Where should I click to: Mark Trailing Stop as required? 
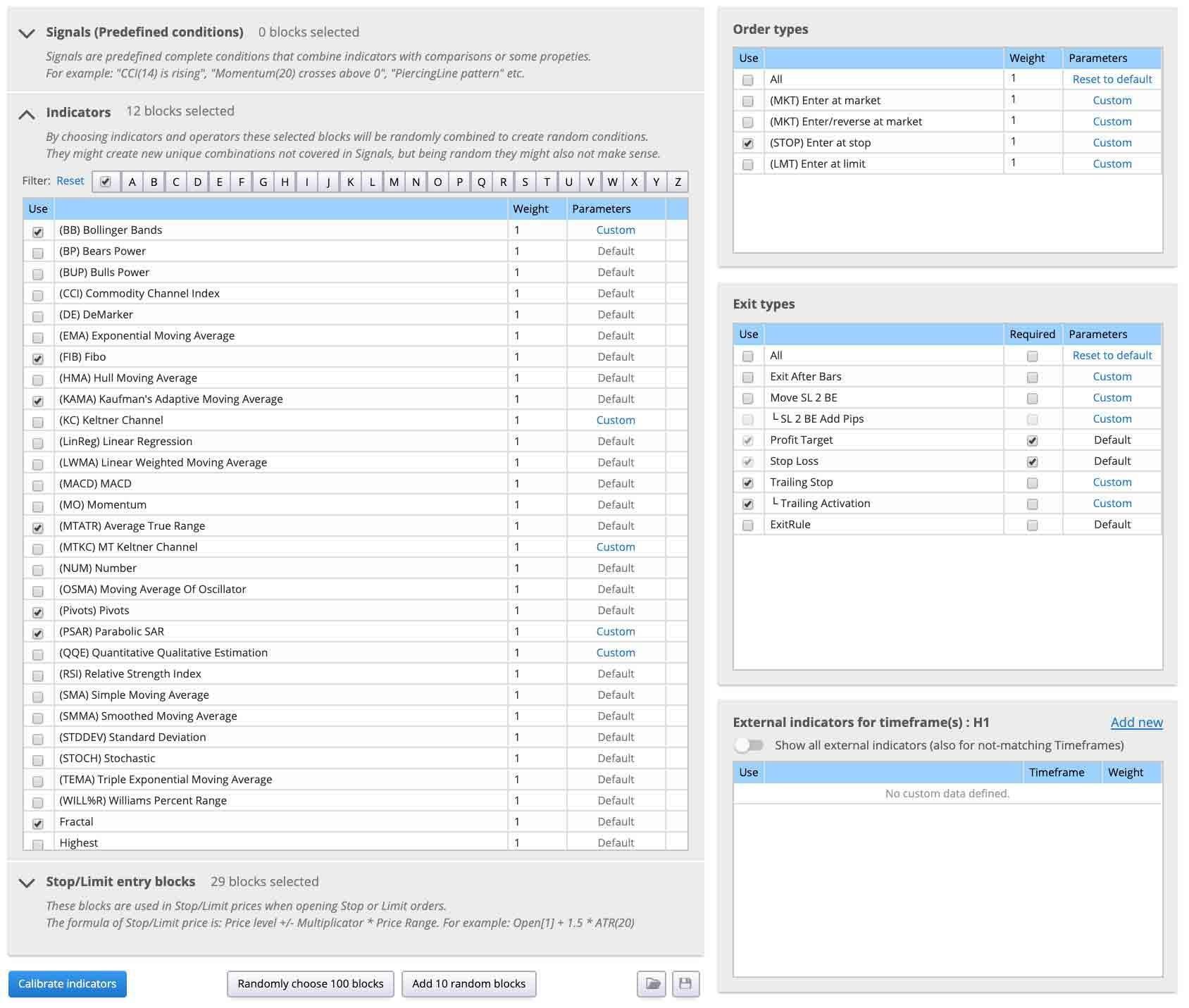coord(1033,483)
